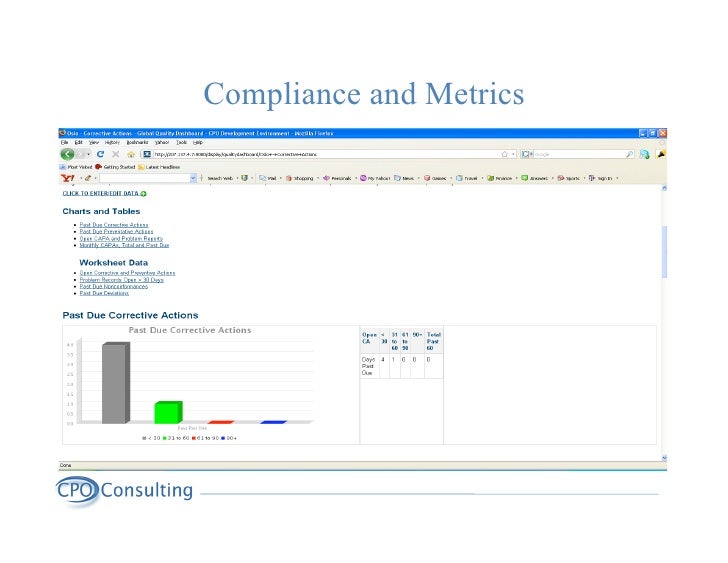
Task: Open the Getting Started bookmark
Action: point(115,167)
